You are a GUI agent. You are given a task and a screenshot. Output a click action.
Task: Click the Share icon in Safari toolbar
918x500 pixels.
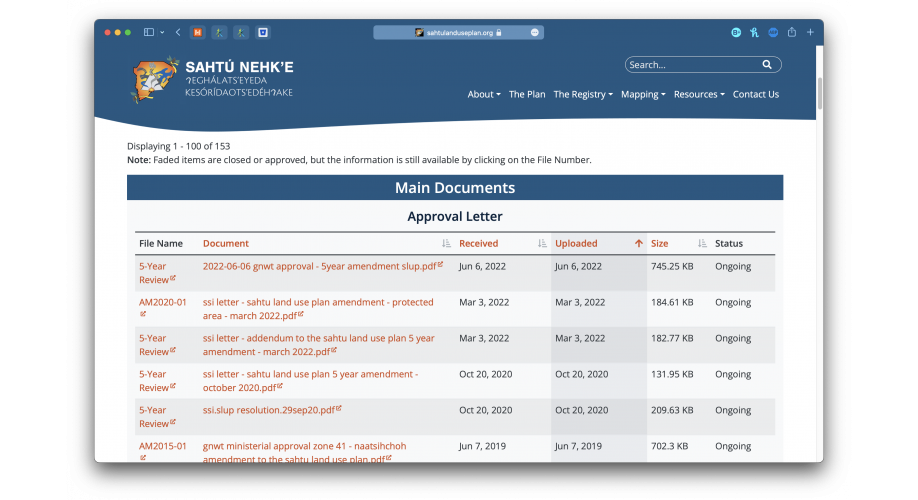pos(792,32)
